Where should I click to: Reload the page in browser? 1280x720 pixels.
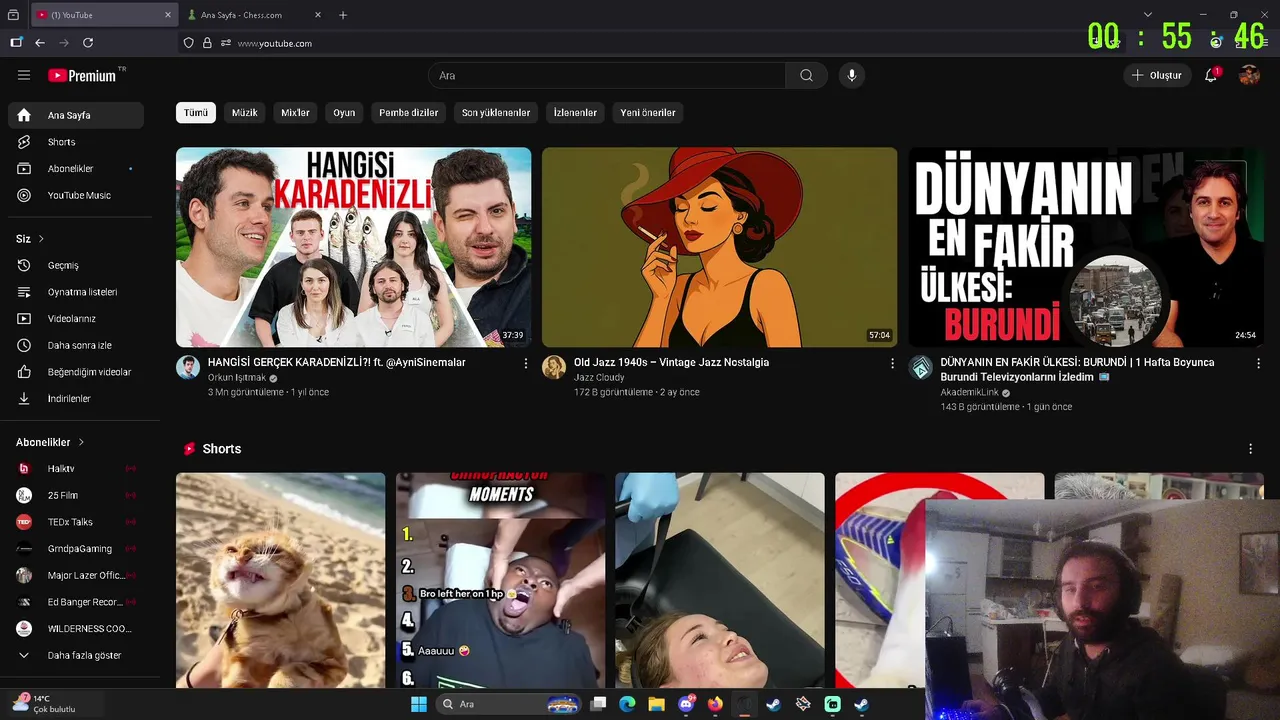tap(88, 43)
